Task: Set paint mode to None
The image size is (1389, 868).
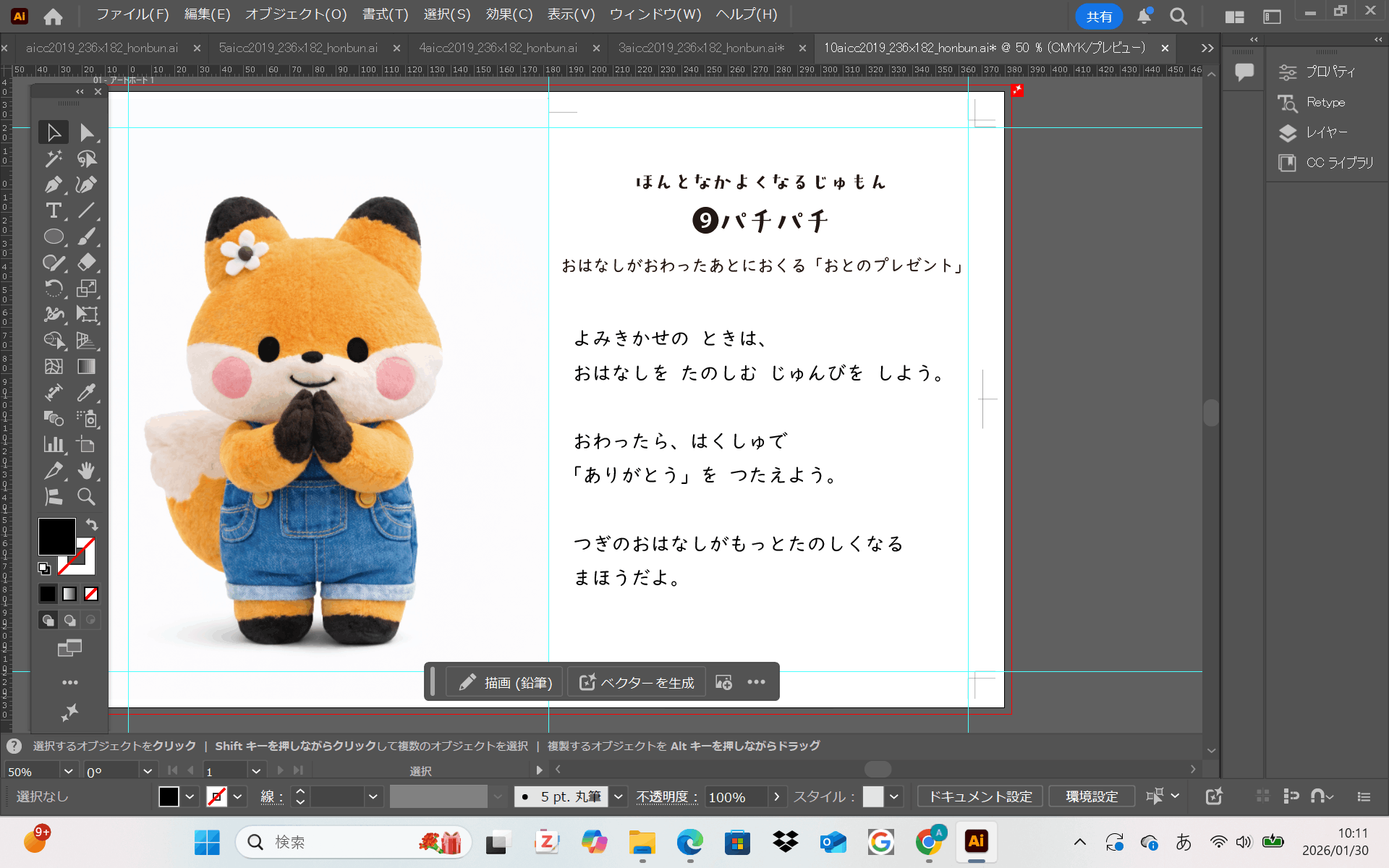Action: pos(91,594)
